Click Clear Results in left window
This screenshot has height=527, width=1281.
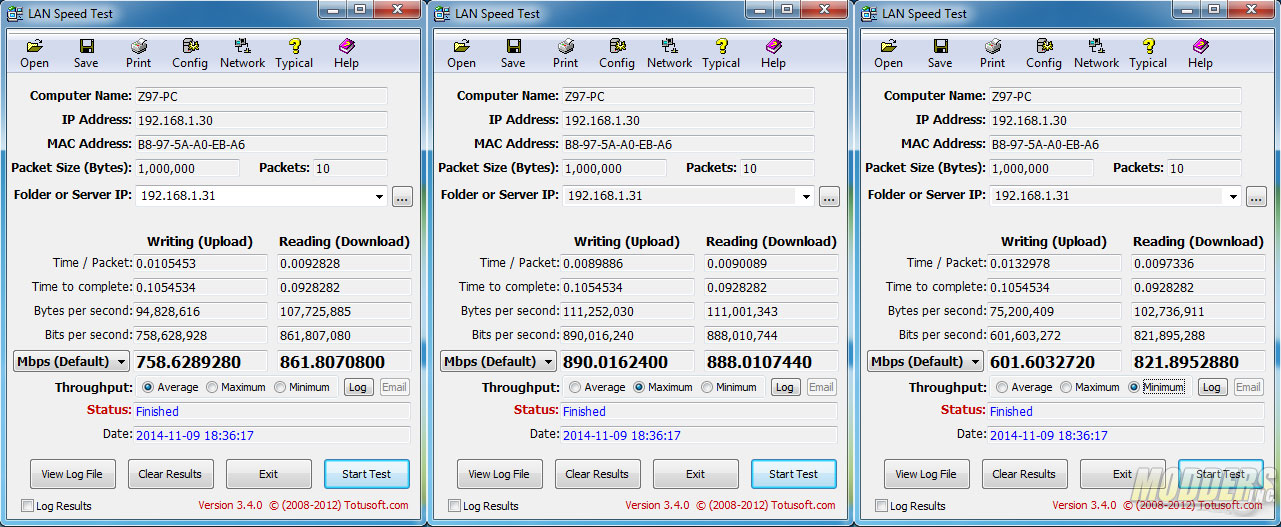[171, 474]
